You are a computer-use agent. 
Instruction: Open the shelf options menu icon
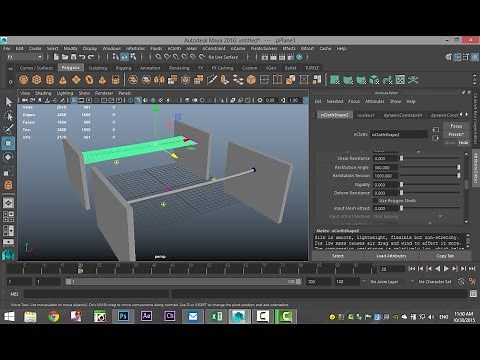coord(10,81)
